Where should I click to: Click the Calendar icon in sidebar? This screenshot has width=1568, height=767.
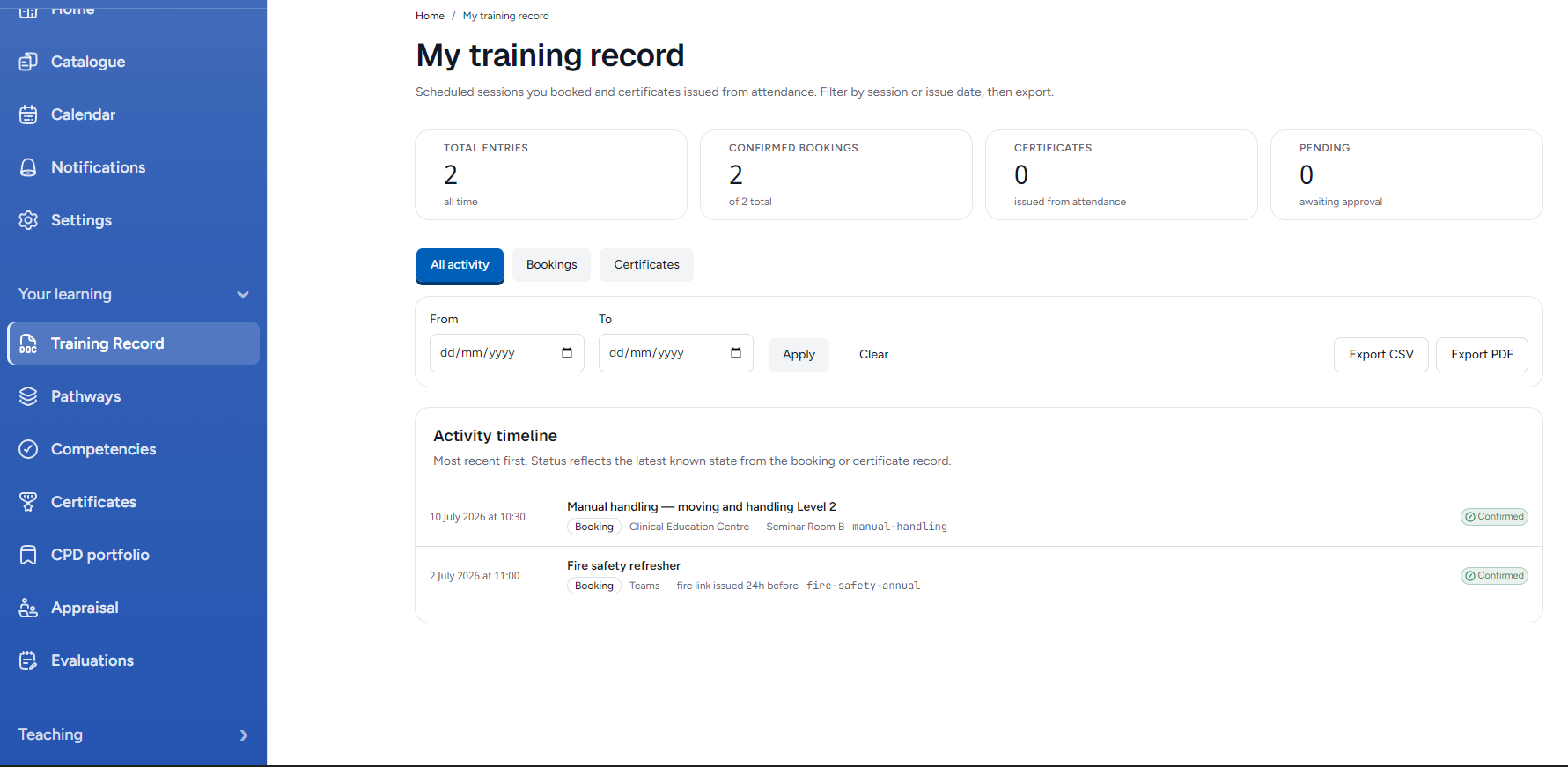tap(28, 114)
